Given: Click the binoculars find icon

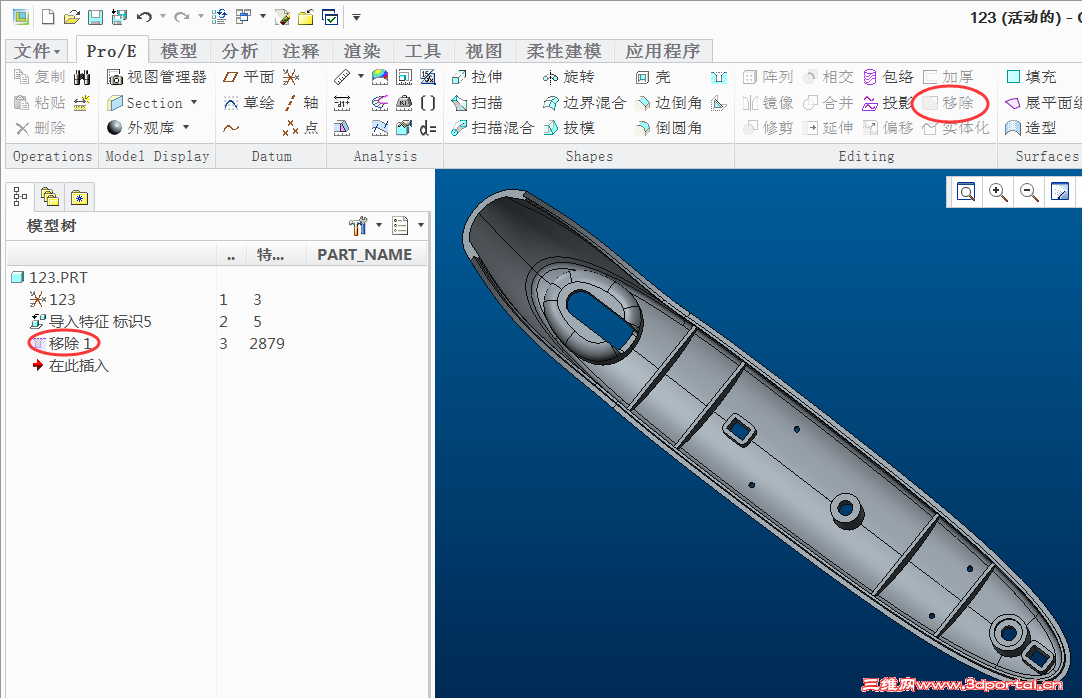Looking at the screenshot, I should coord(82,77).
